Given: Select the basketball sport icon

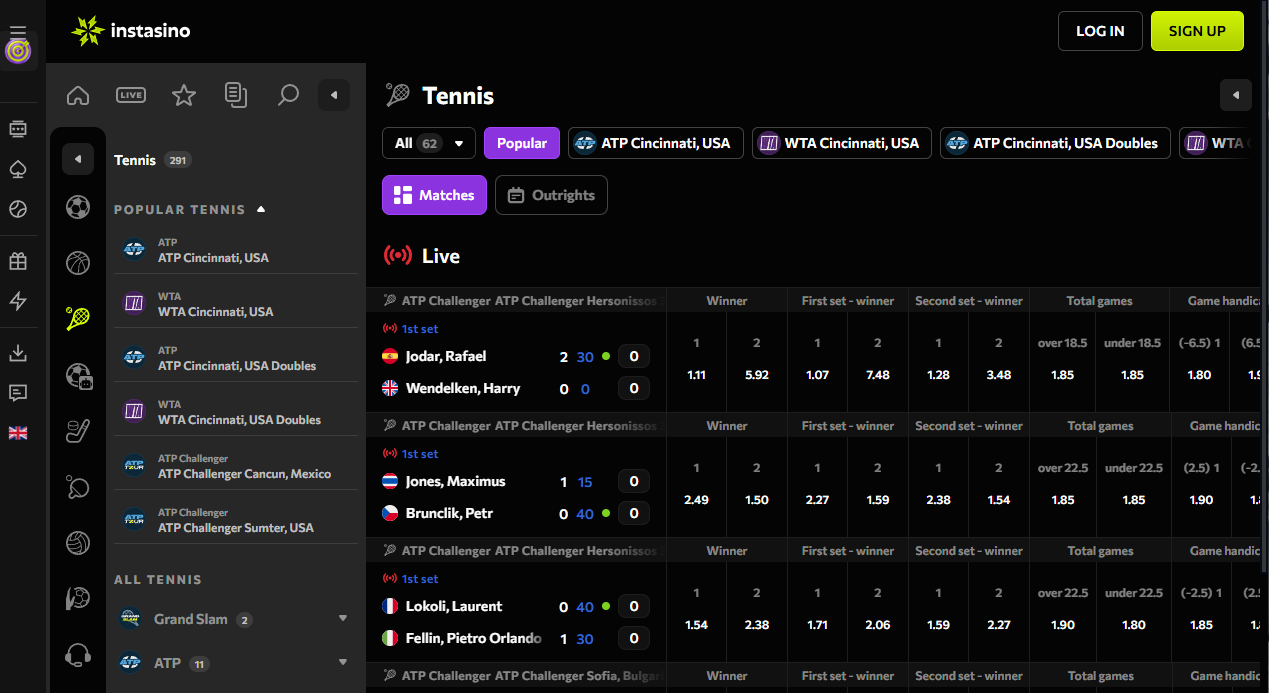Looking at the screenshot, I should pyautogui.click(x=78, y=263).
